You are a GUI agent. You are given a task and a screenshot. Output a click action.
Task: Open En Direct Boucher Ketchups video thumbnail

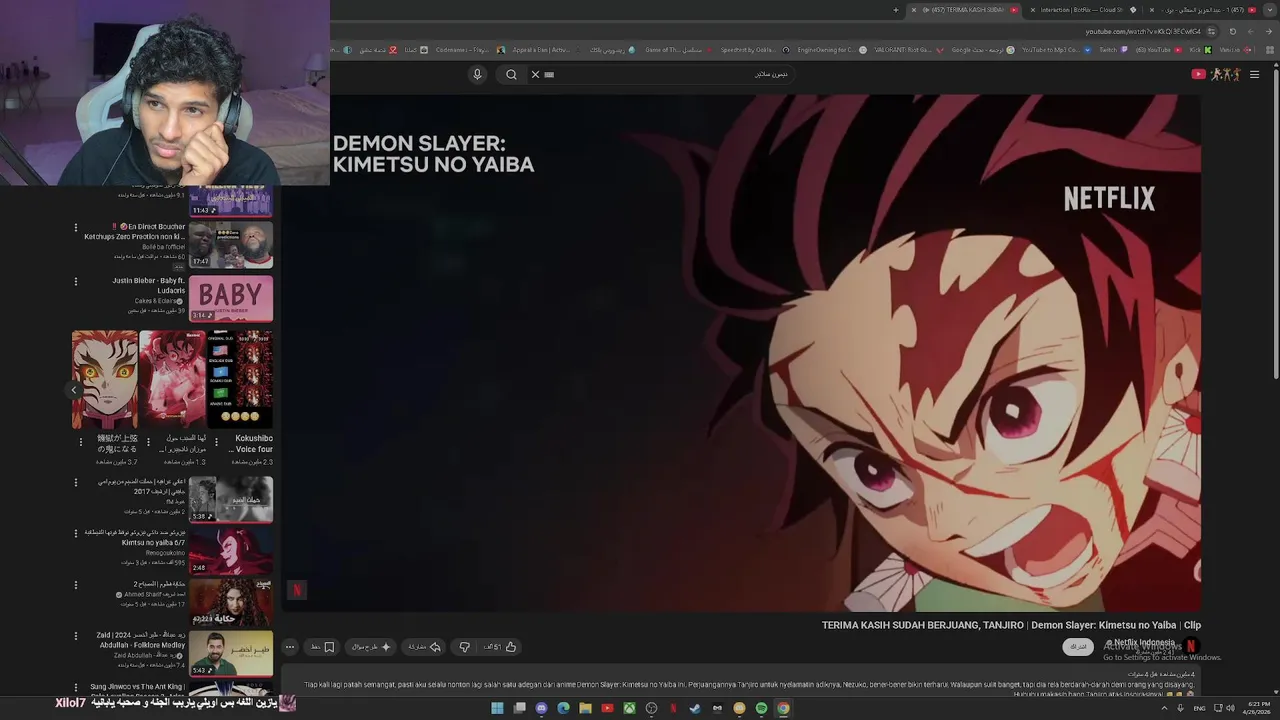[231, 245]
